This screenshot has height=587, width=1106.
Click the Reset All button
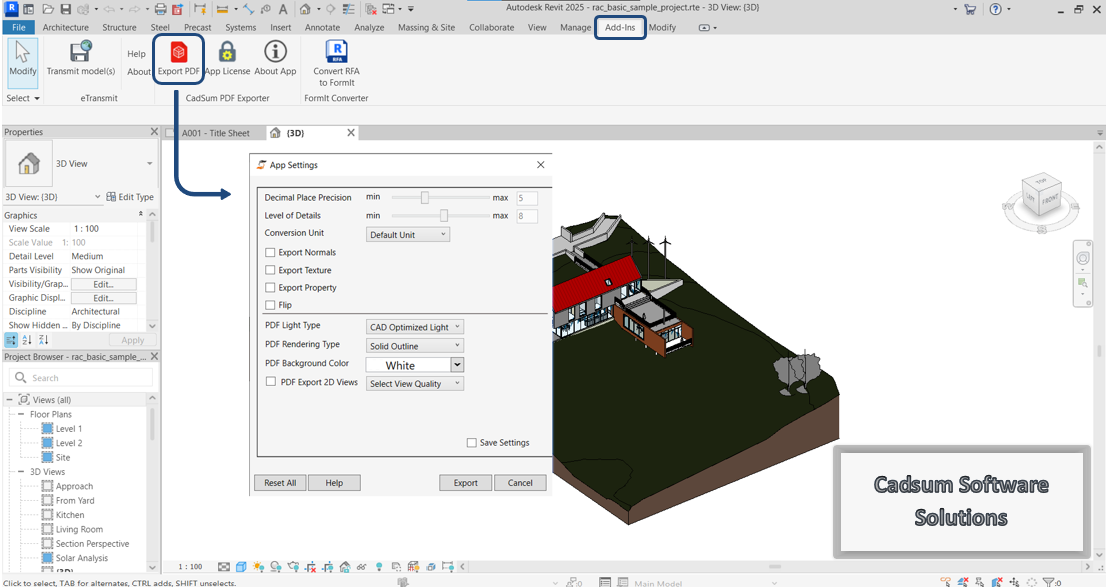[279, 482]
